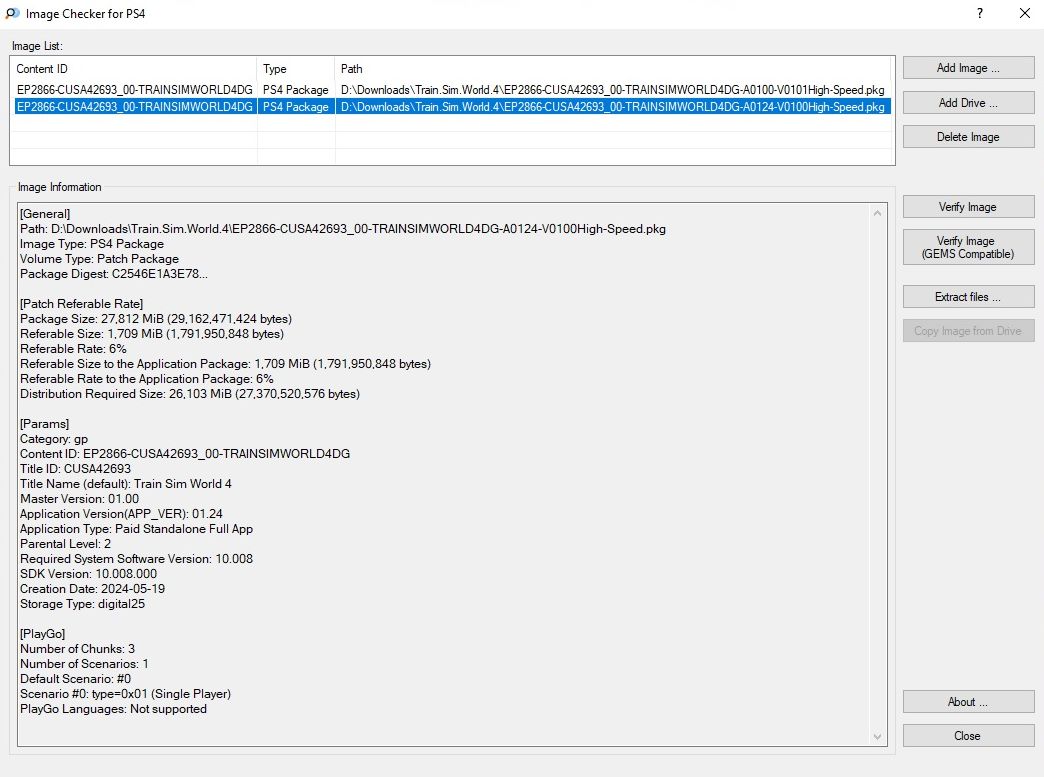Click the Parental Level: 2 line

(65, 543)
